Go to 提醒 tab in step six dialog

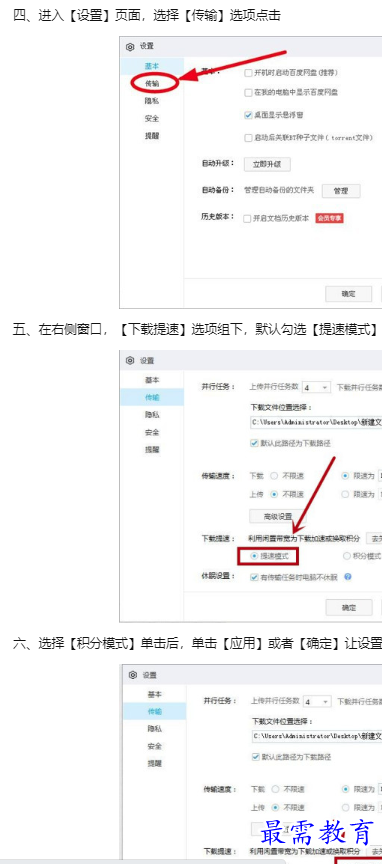154,764
